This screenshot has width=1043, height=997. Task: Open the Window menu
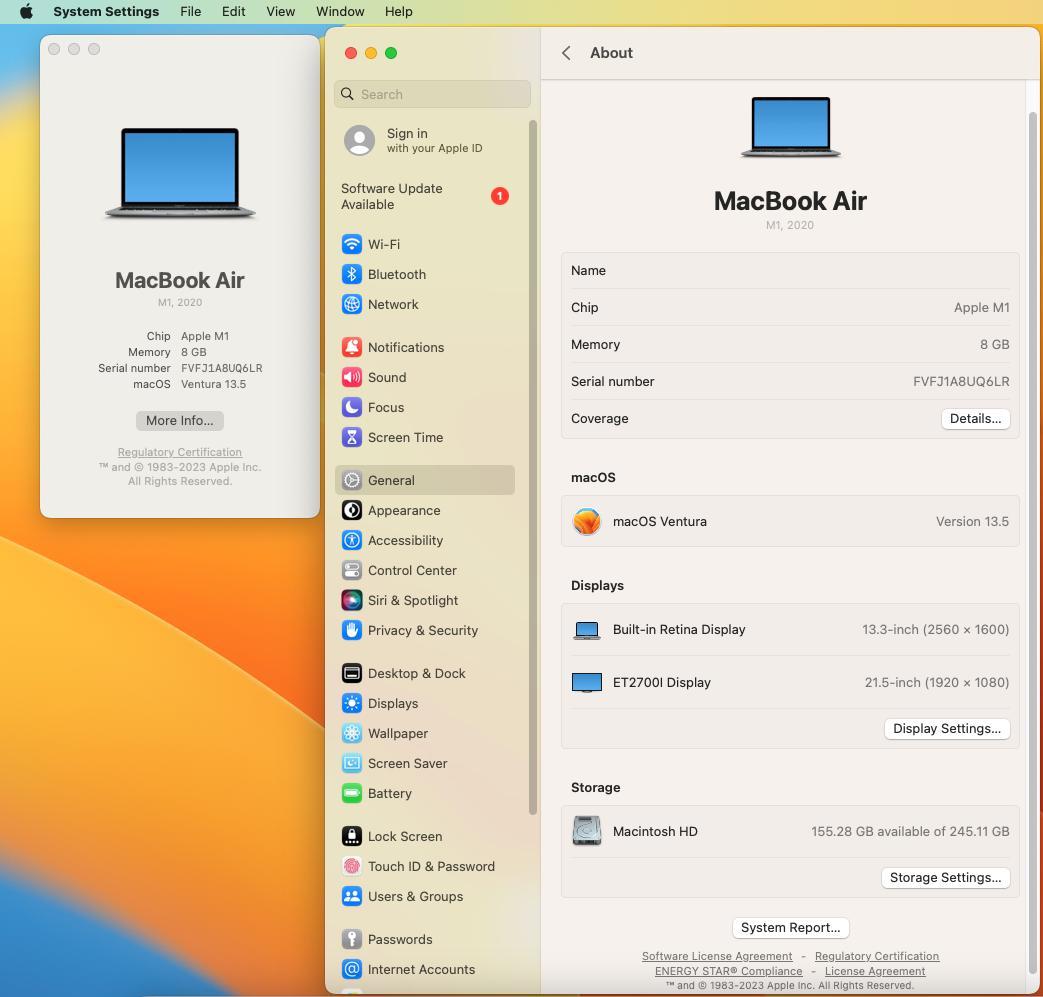[x=339, y=11]
